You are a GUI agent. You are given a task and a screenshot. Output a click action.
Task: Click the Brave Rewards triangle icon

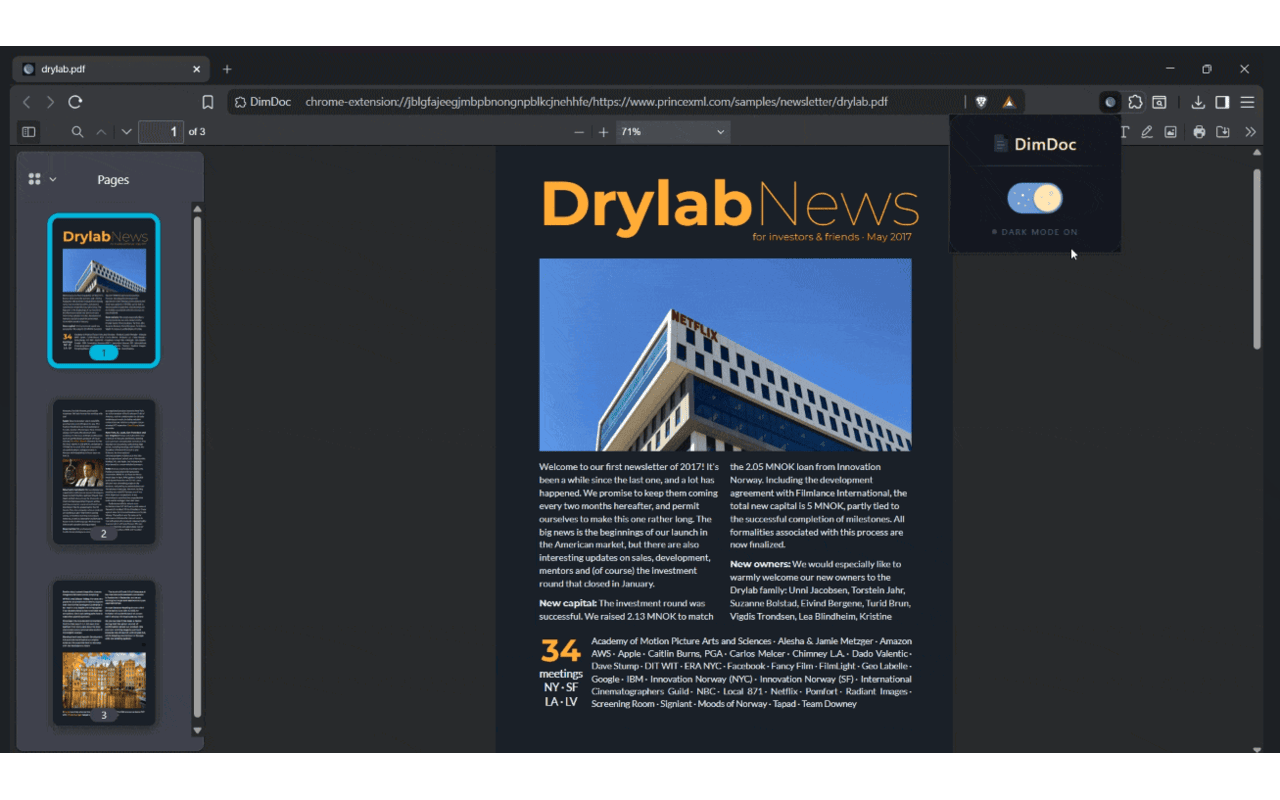point(1009,102)
